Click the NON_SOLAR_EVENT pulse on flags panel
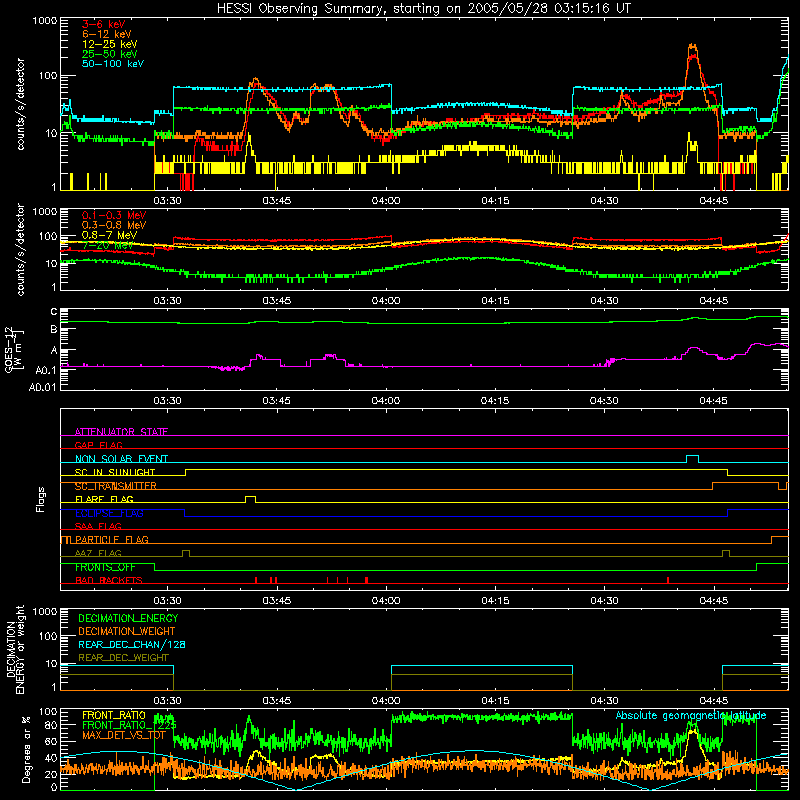Screen dimensions: 800x800 692,458
